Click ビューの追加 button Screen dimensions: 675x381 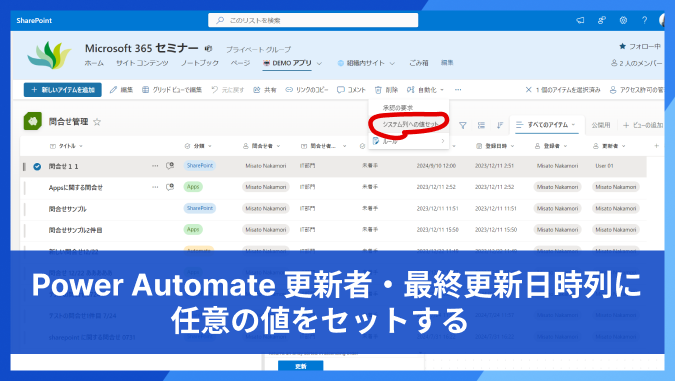click(643, 125)
